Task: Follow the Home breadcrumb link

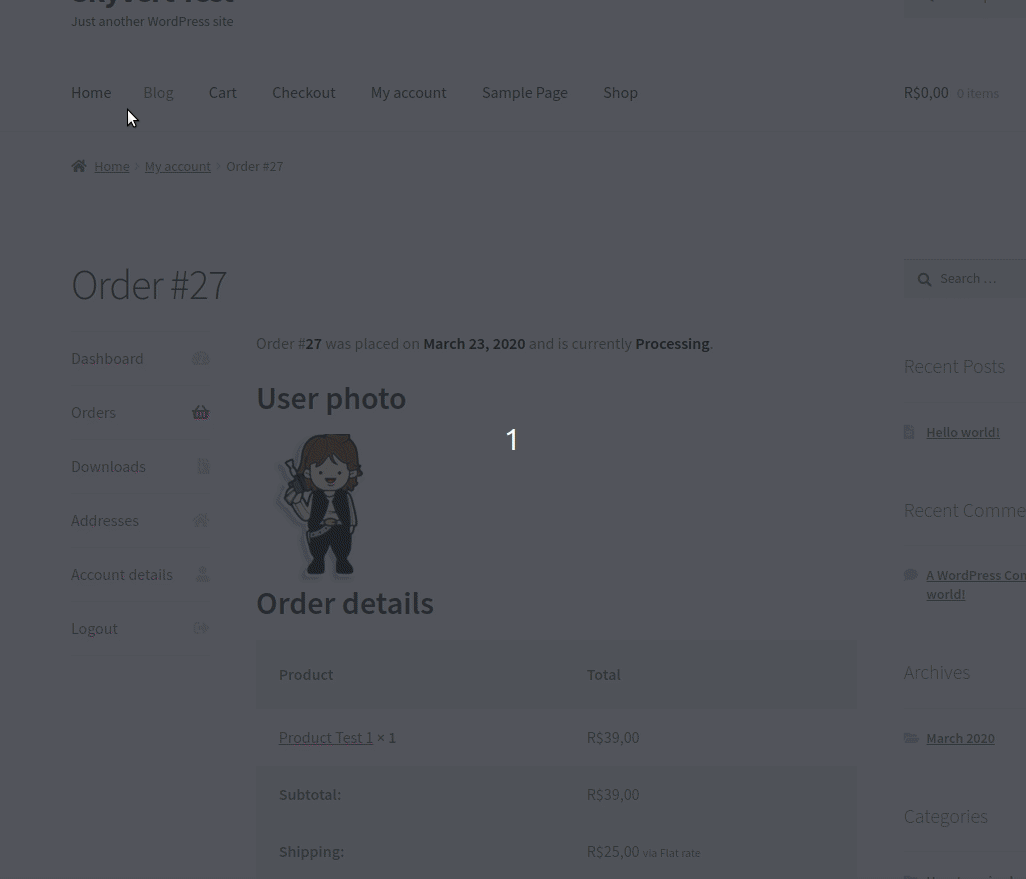Action: point(112,166)
